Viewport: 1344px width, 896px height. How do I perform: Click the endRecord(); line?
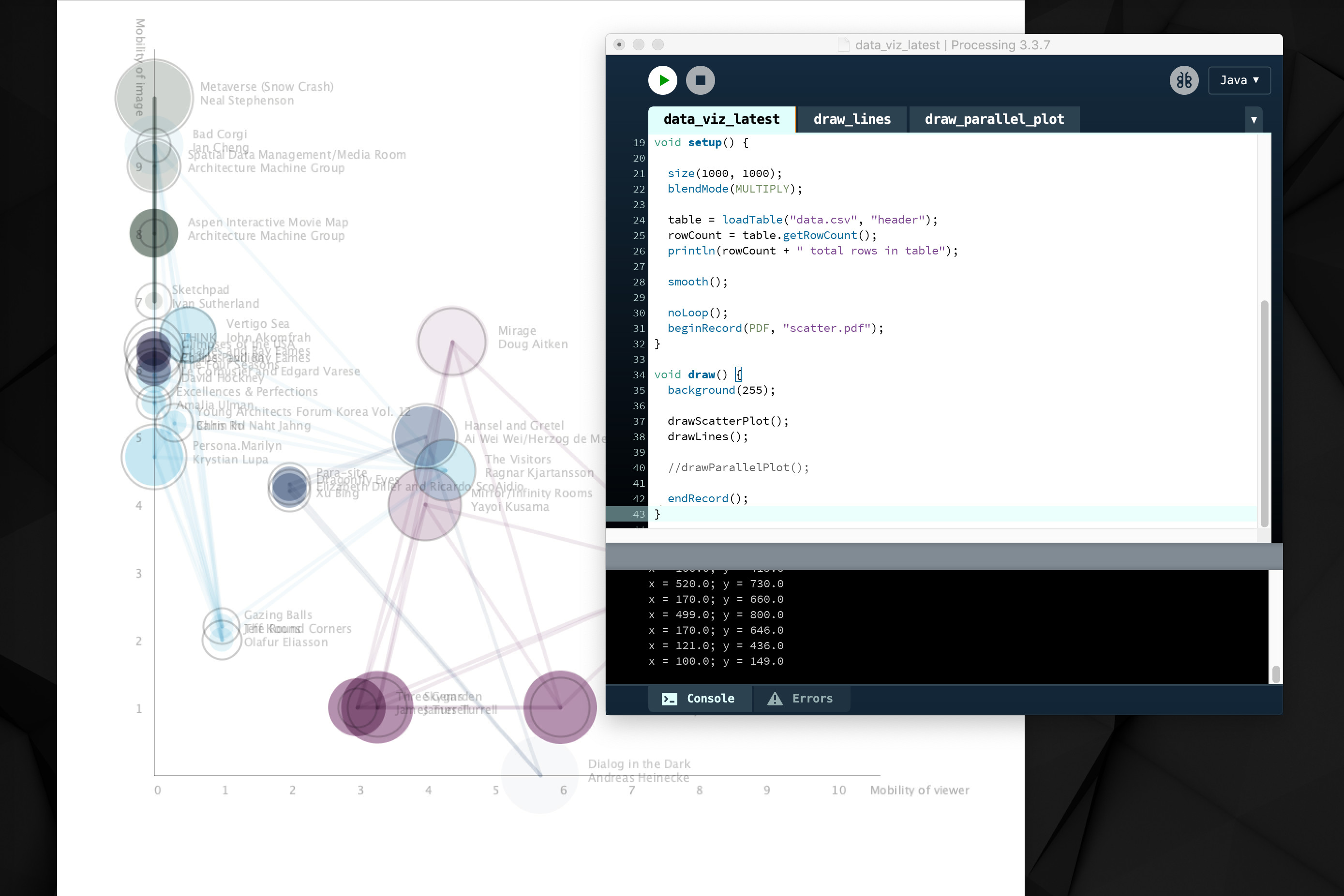pyautogui.click(x=707, y=498)
